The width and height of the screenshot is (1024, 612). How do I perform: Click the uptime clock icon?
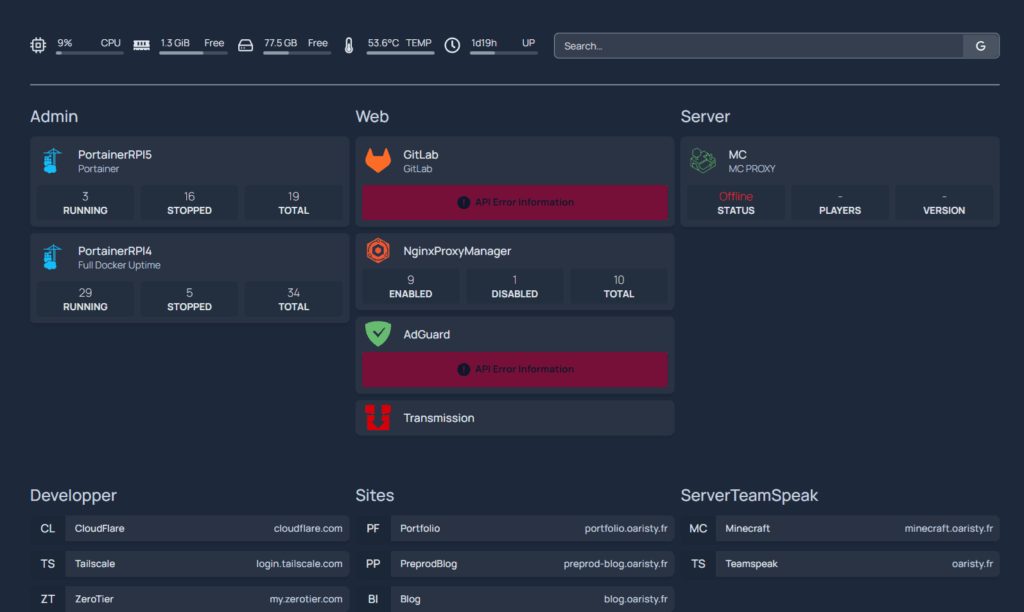(452, 45)
